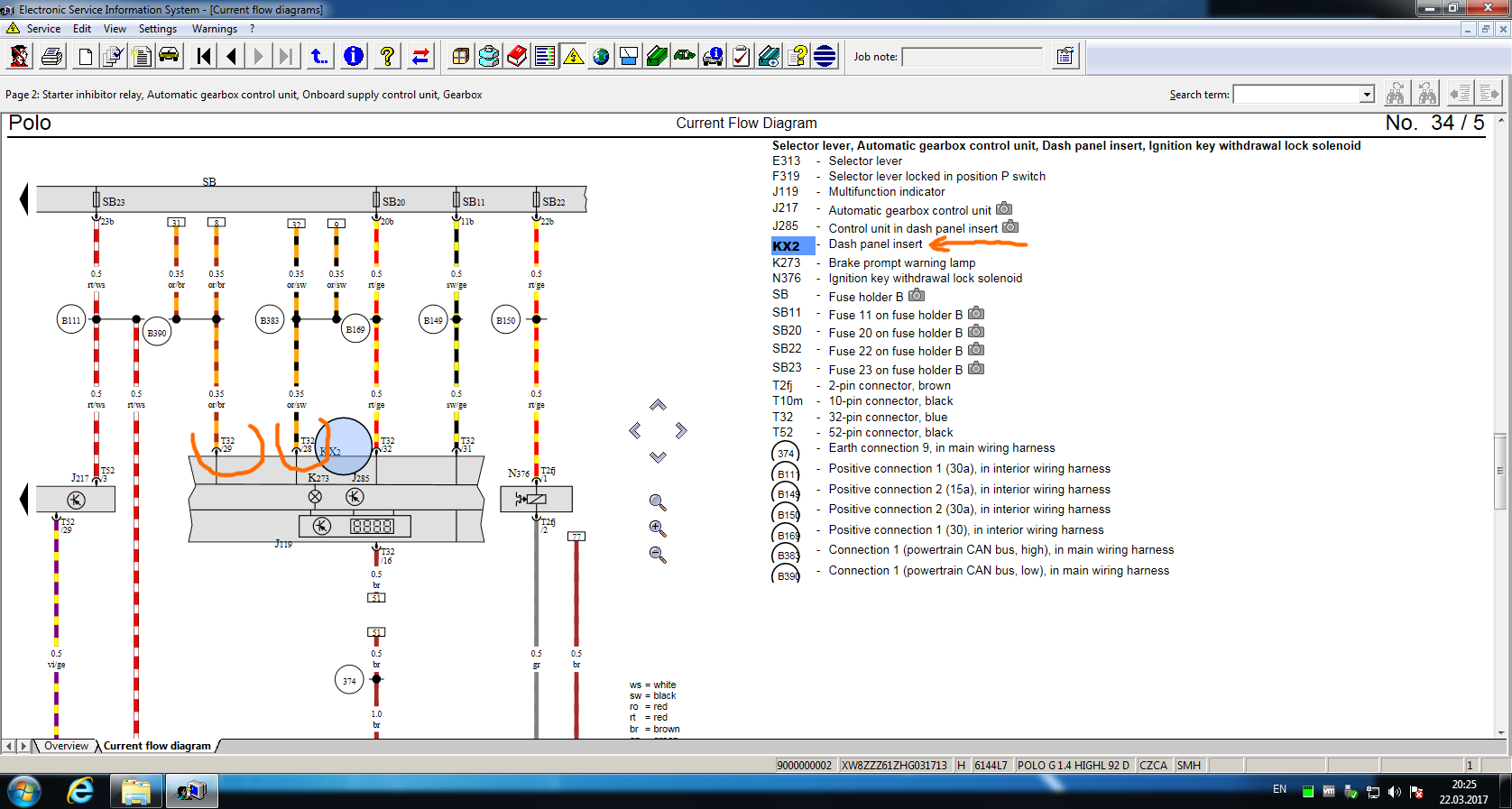This screenshot has width=1512, height=809.
Task: Click the yellow question mark help icon
Action: (x=387, y=57)
